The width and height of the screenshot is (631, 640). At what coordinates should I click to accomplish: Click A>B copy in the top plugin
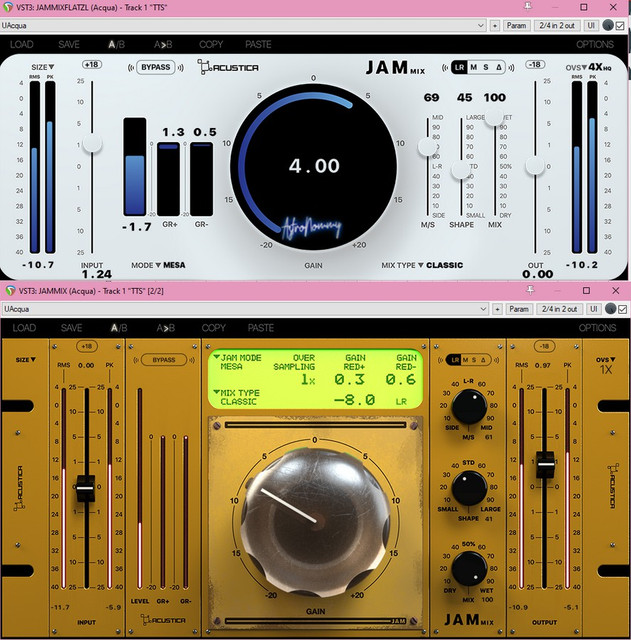[x=163, y=44]
